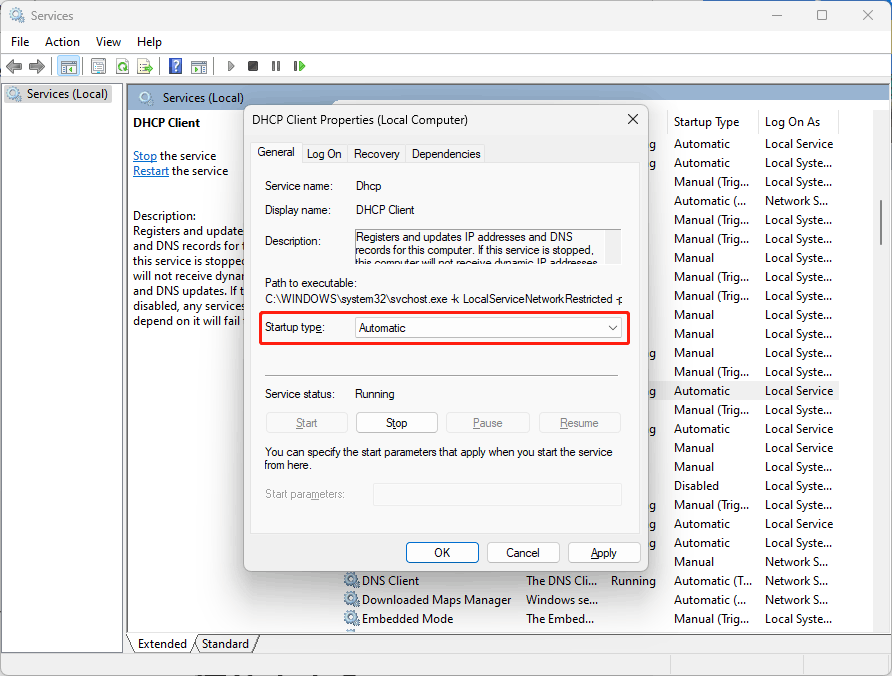Toggle the Show/Hide Console Tree button

coord(69,67)
